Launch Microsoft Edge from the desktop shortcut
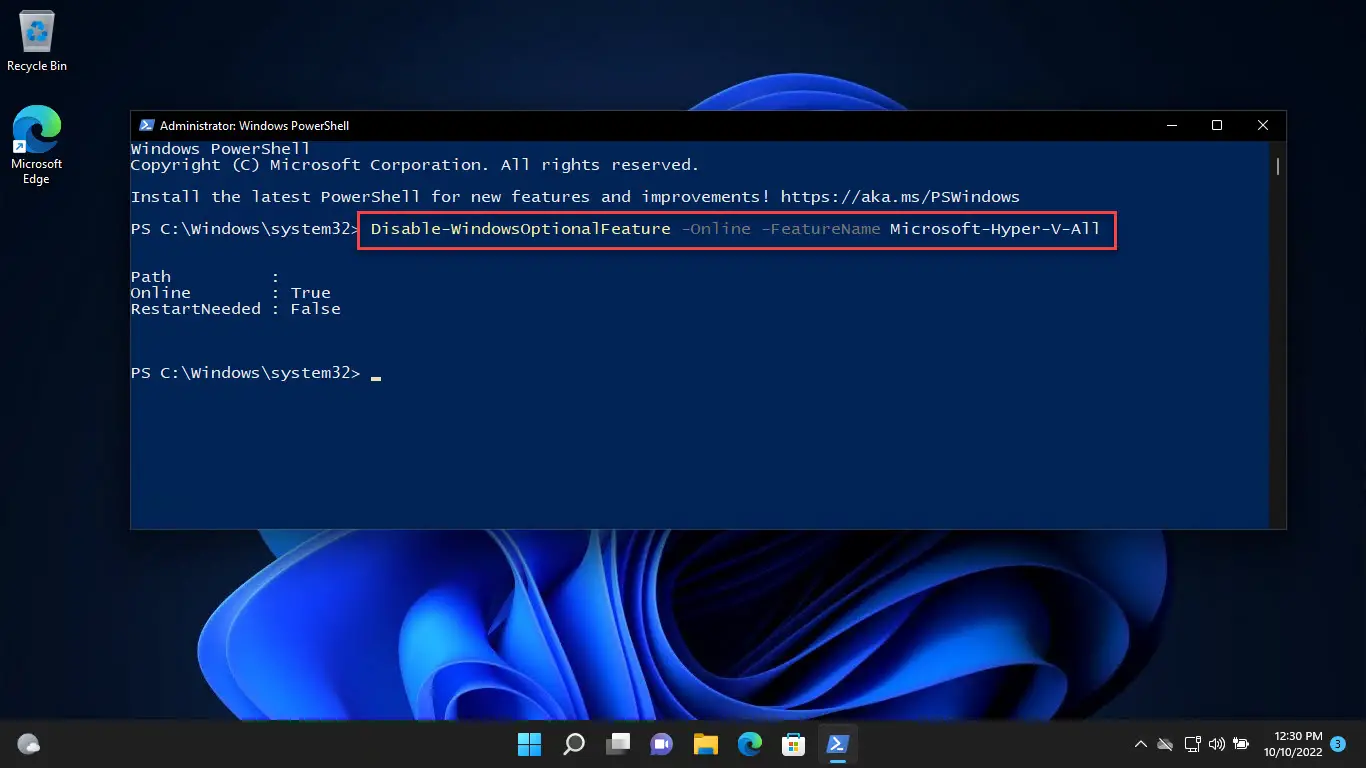 coord(36,145)
